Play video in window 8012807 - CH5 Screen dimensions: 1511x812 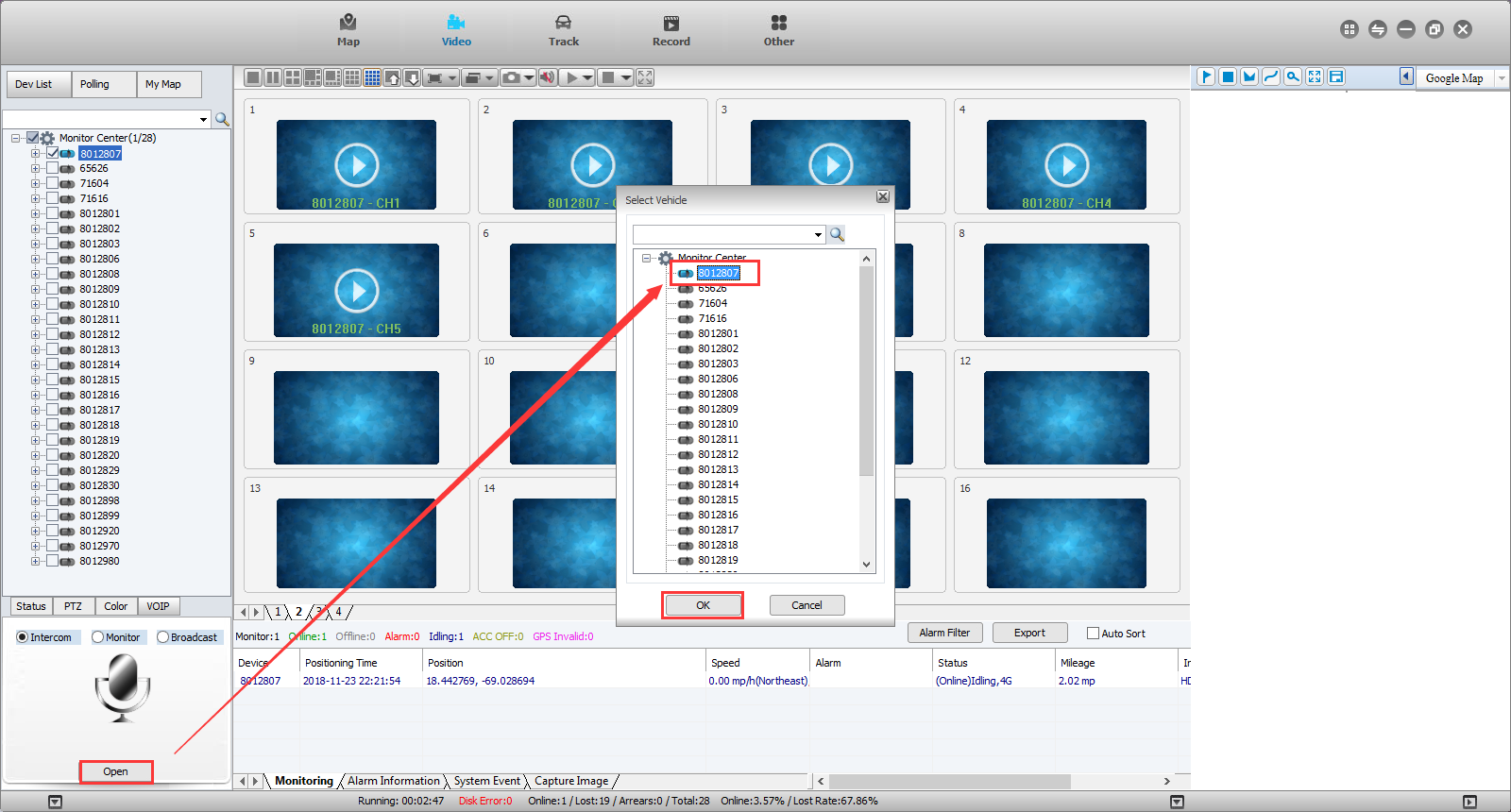coord(357,291)
